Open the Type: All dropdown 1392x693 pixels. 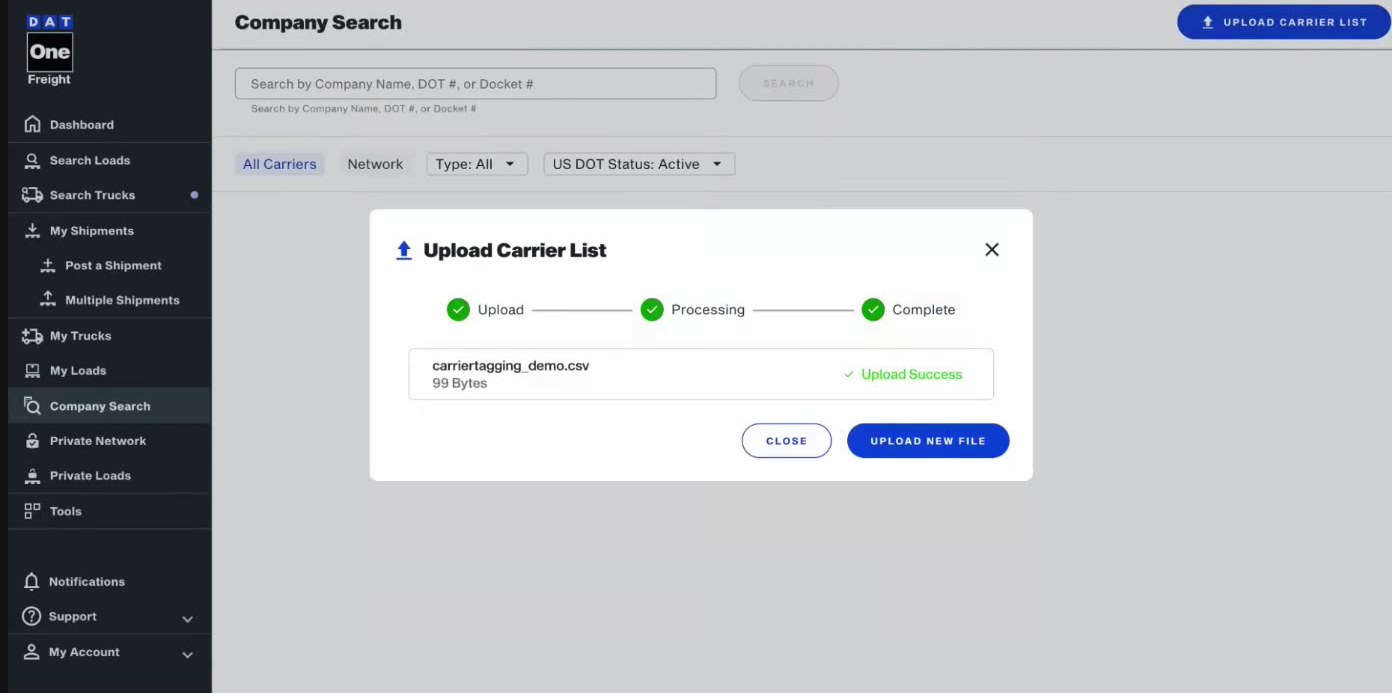[x=477, y=164]
